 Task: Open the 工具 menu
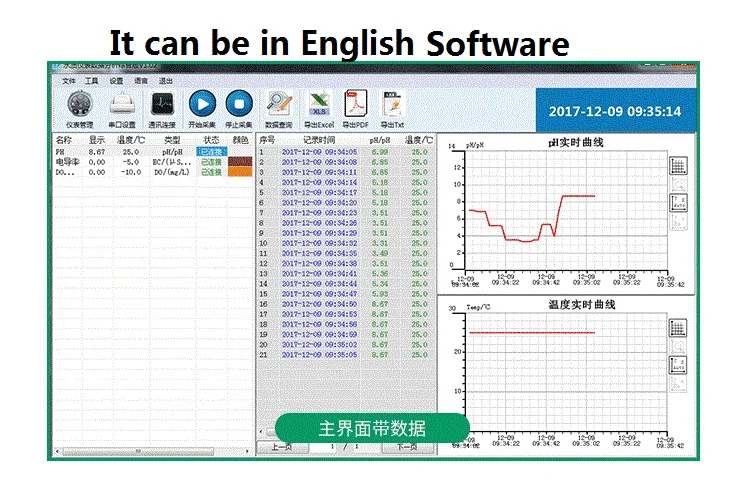pos(91,81)
